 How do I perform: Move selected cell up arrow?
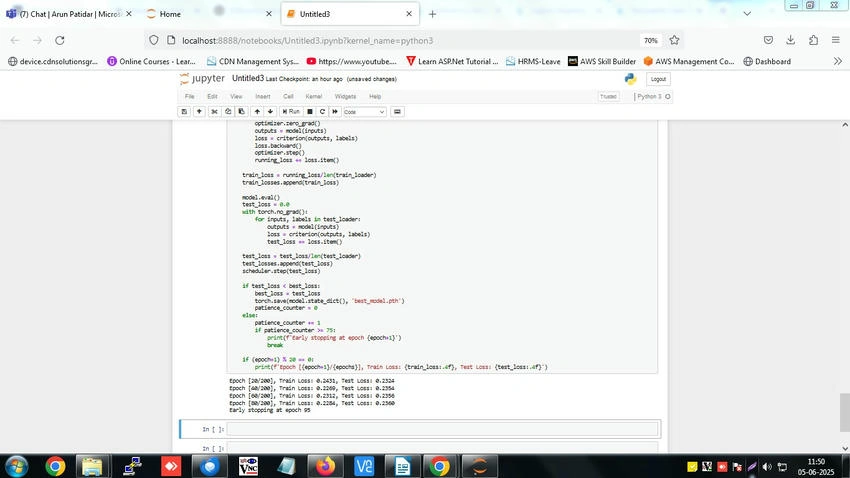[x=257, y=112]
